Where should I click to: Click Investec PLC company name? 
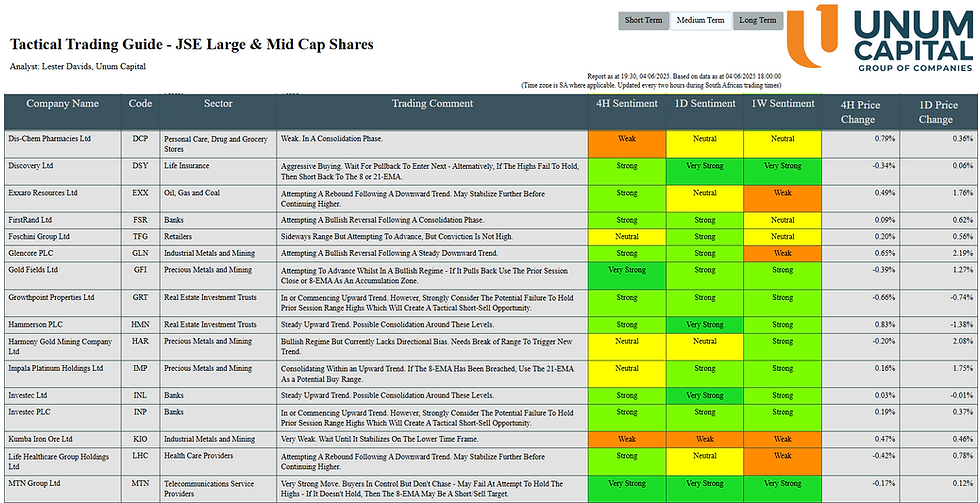click(29, 412)
